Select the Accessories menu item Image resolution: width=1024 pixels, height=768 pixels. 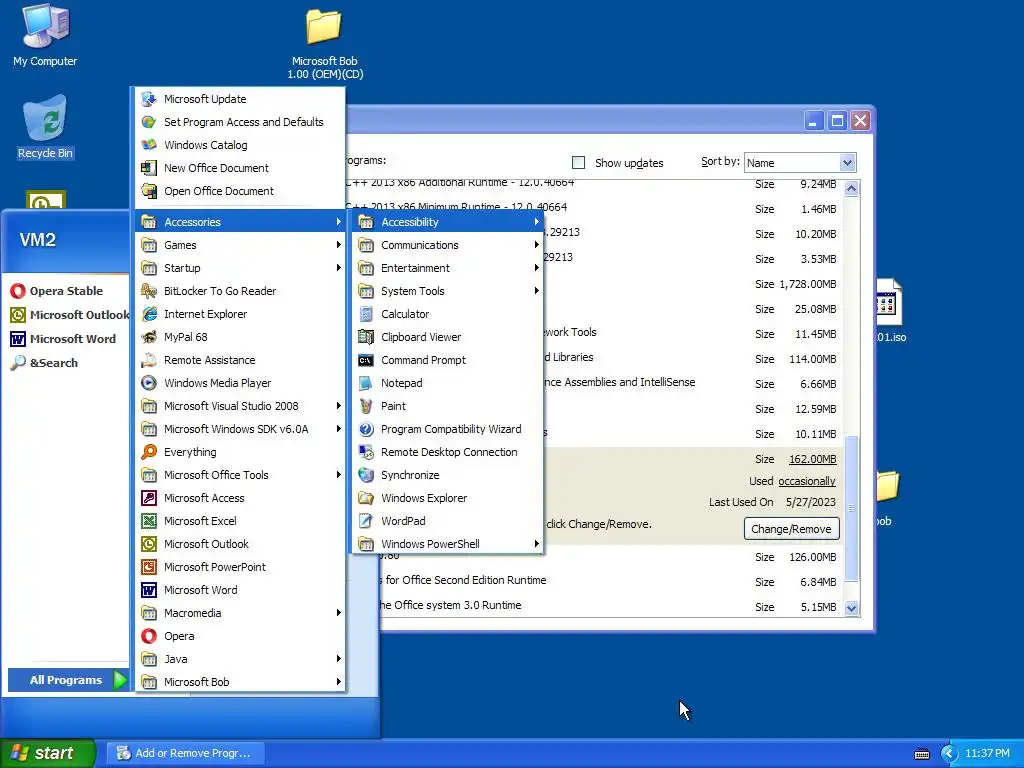(x=240, y=222)
